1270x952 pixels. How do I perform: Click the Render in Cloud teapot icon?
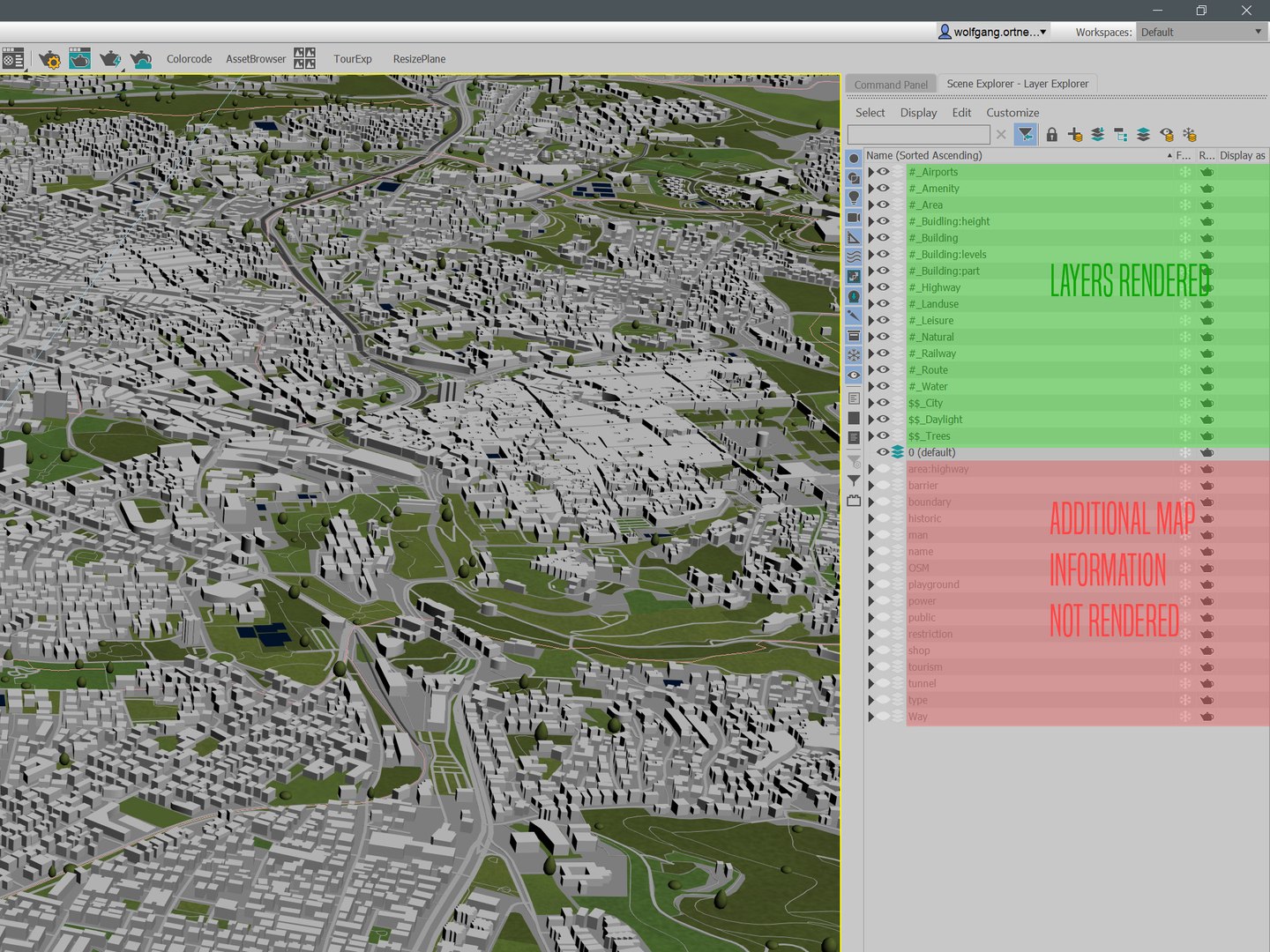tap(140, 59)
